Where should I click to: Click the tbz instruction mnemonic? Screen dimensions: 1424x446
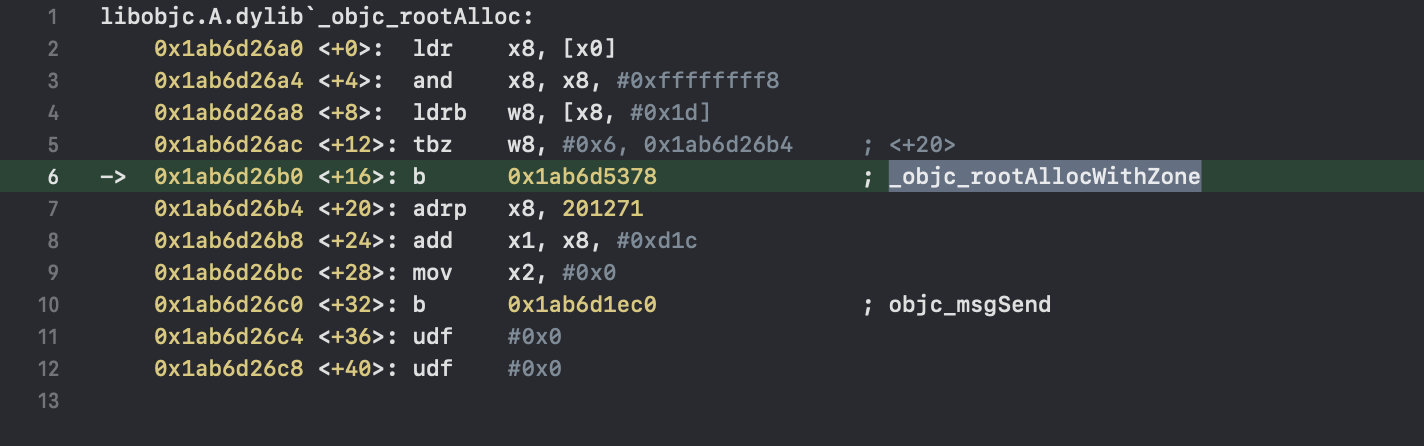(x=433, y=145)
